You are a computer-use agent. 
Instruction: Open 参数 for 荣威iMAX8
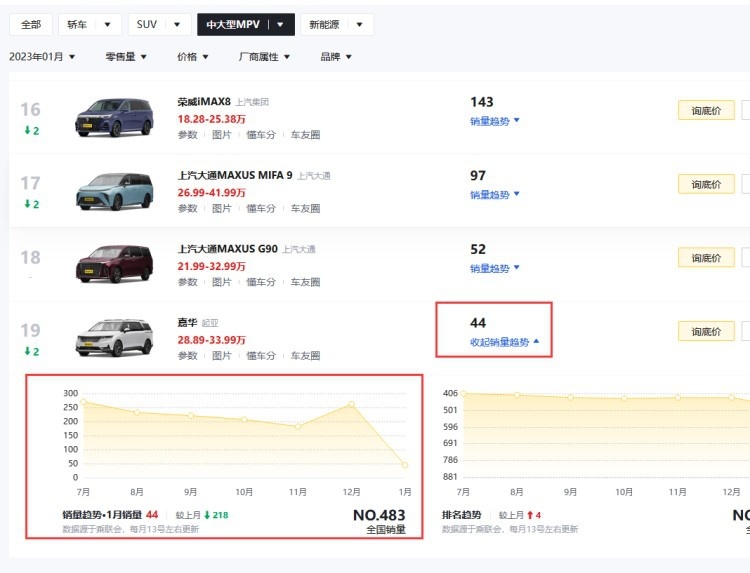(188, 135)
